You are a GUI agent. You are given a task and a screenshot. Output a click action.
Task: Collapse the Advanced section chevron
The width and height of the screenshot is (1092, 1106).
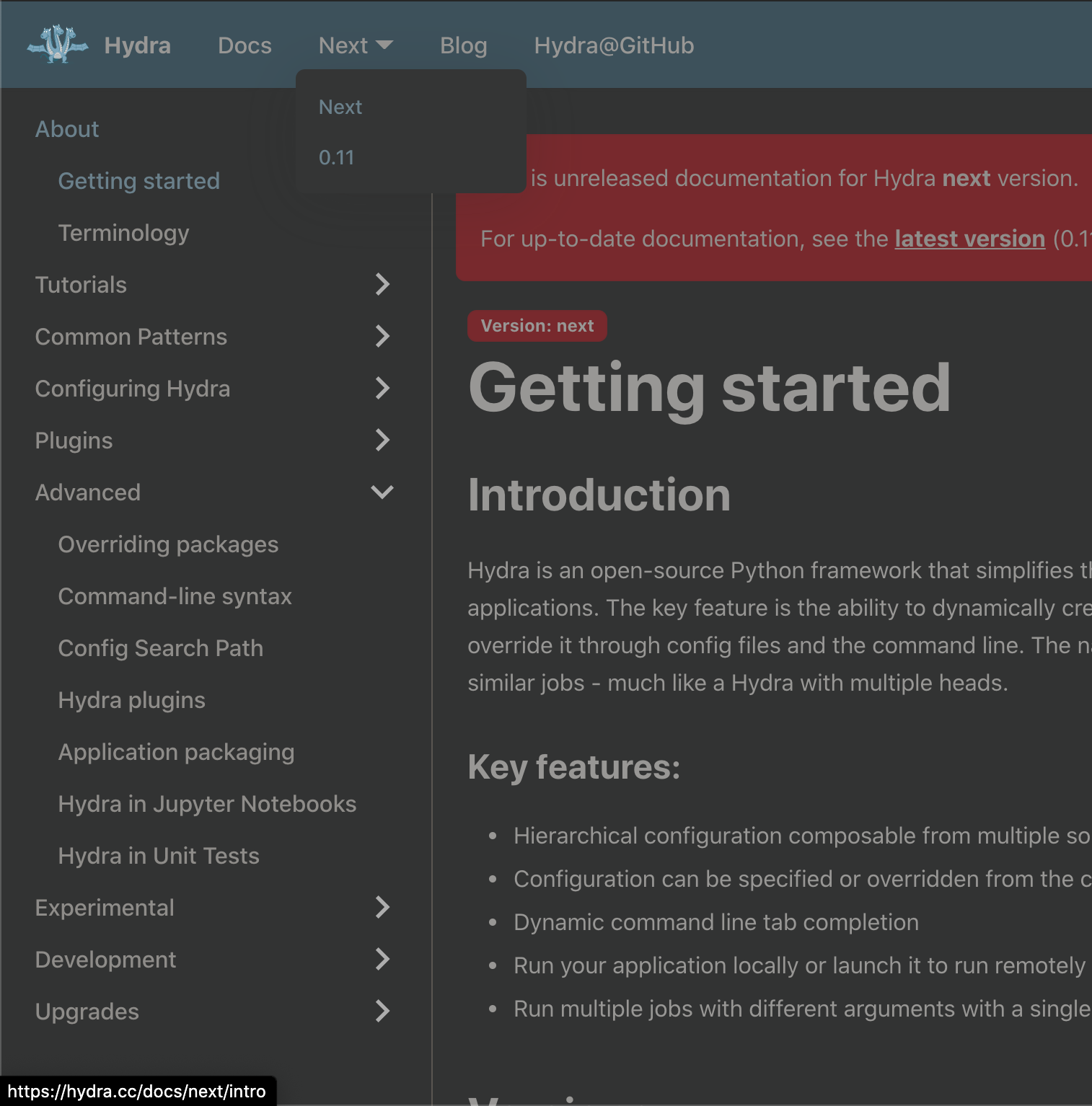click(382, 492)
